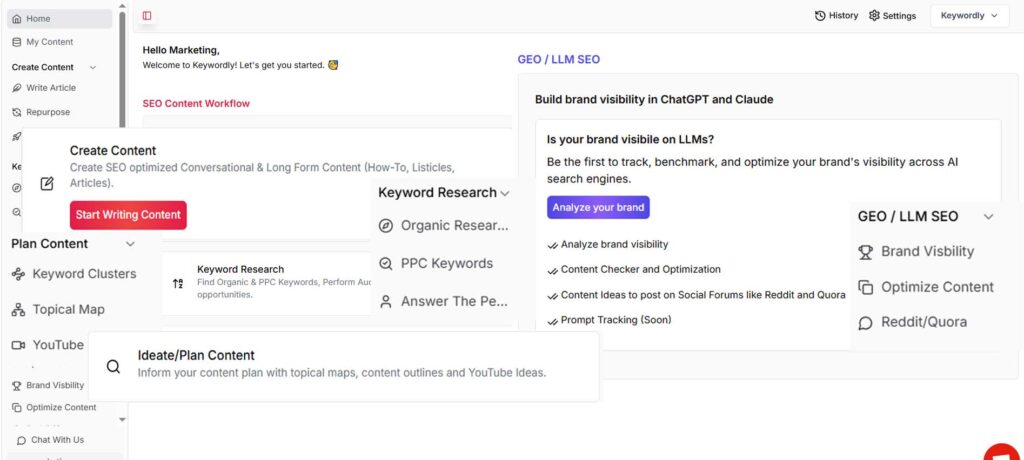
Task: Click the Brand Visibility trophy icon
Action: [x=866, y=252]
